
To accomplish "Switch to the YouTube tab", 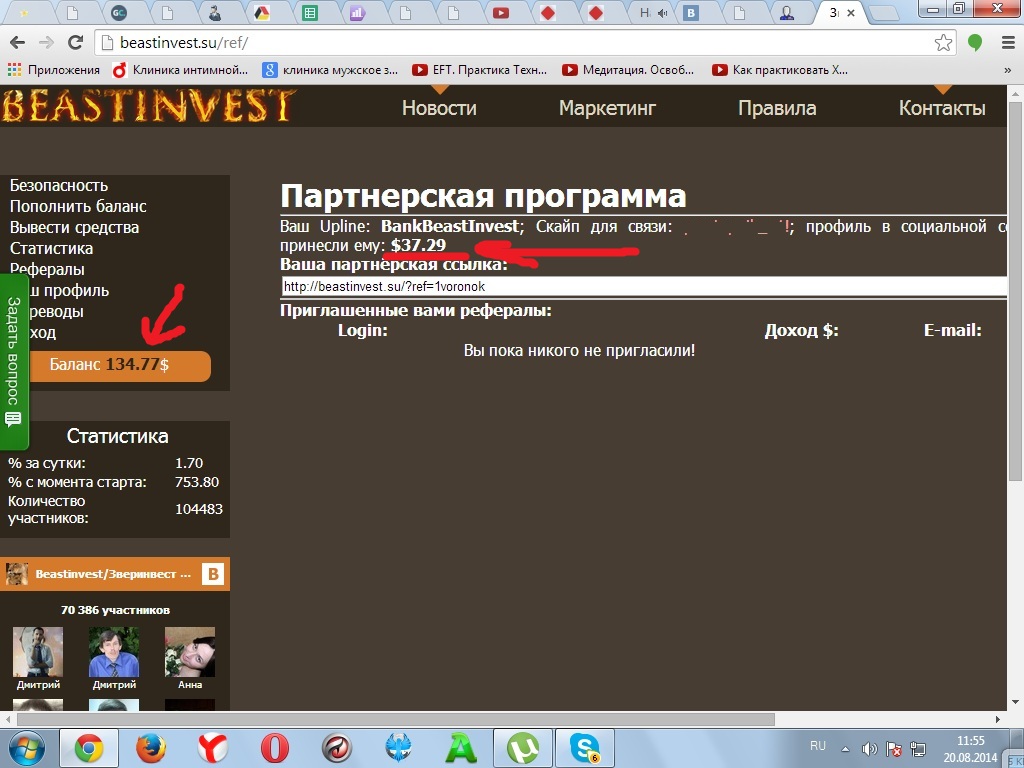I will (x=501, y=13).
